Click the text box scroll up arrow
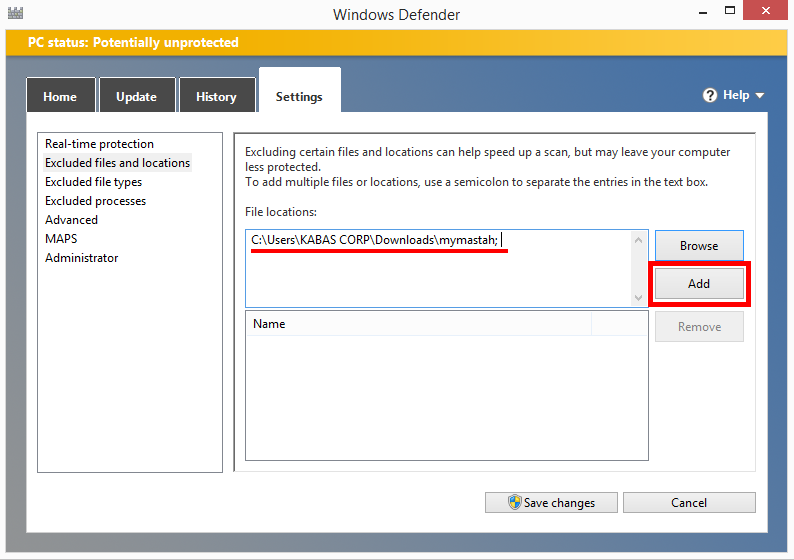 pos(638,240)
